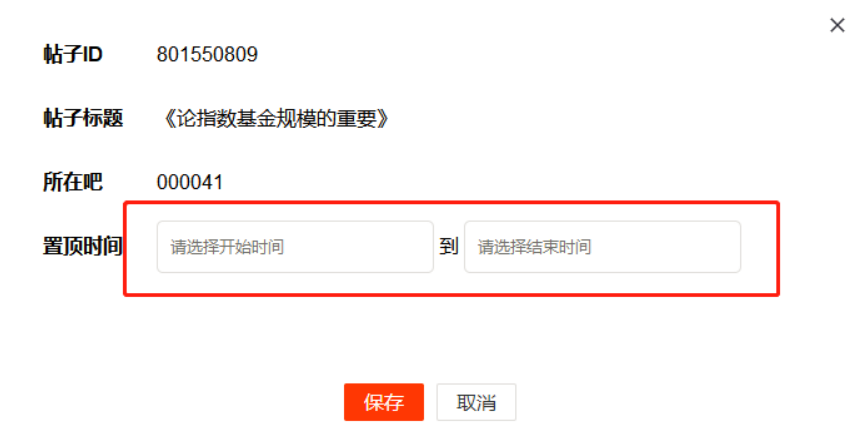
Task: Open the 请选择结束时间 date picker
Action: pyautogui.click(x=602, y=247)
